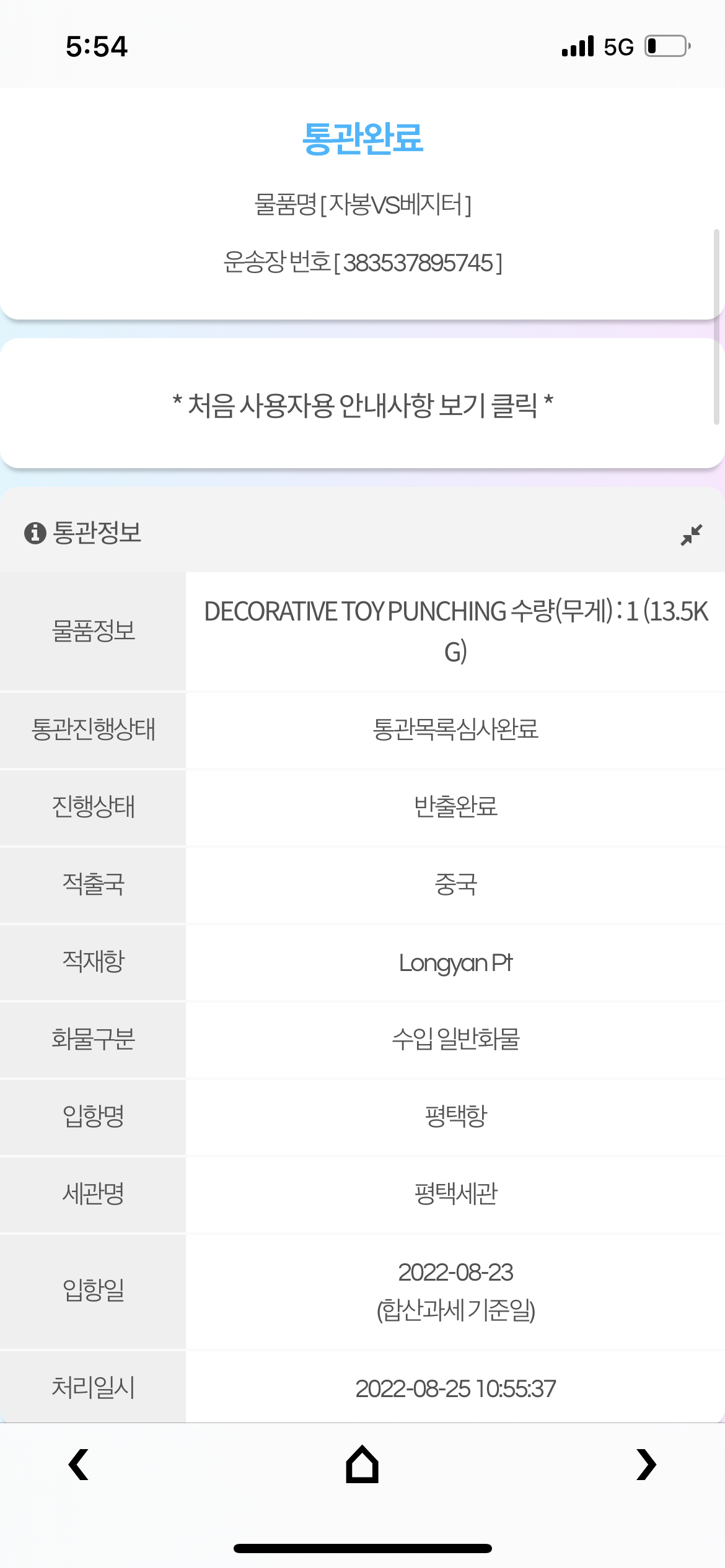Viewport: 725px width, 1568px height.
Task: Tap the page scrollbar on right edge
Action: pyautogui.click(x=716, y=327)
